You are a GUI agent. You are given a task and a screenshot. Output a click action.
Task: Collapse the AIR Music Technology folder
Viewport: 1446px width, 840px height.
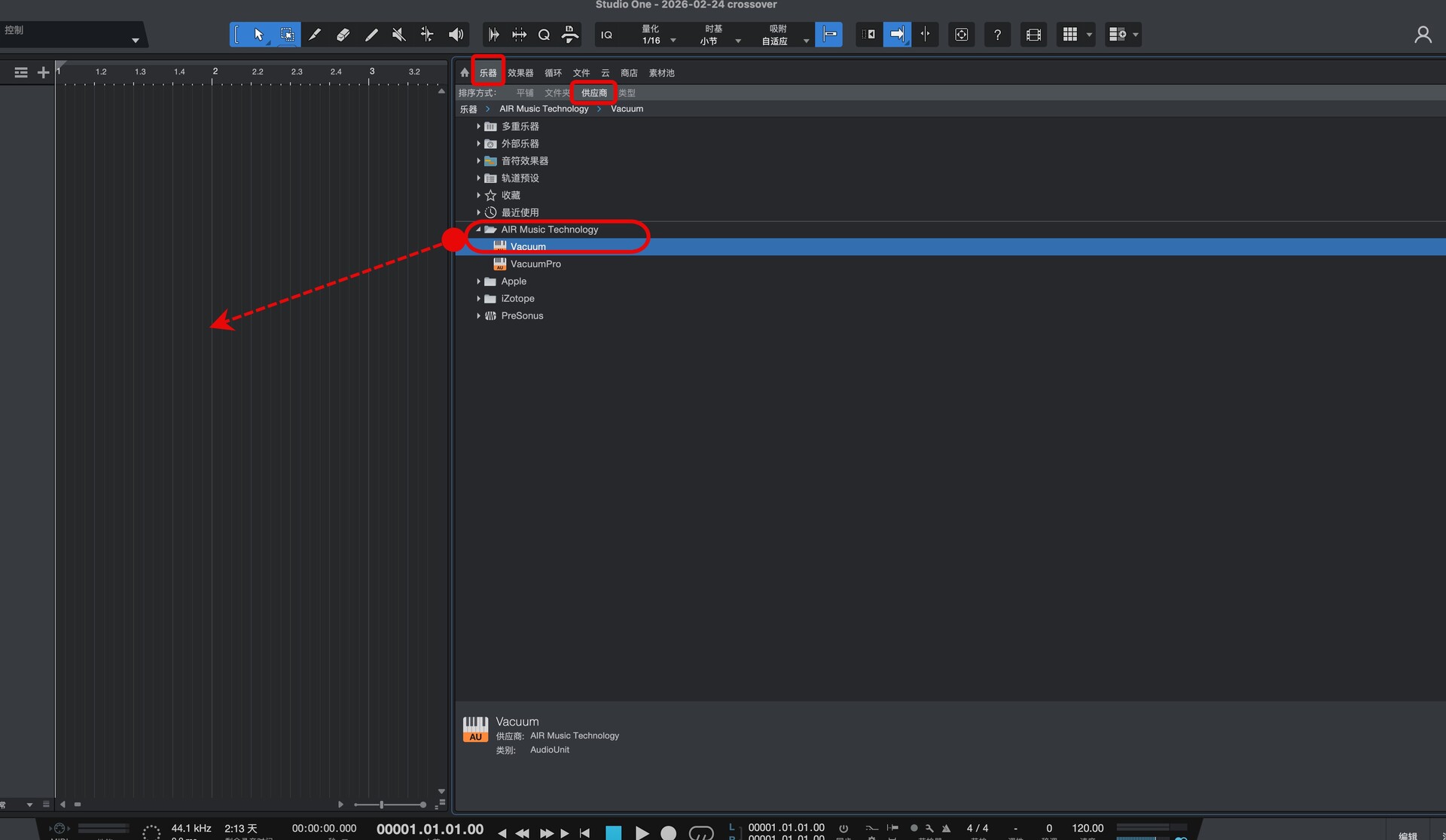(478, 230)
